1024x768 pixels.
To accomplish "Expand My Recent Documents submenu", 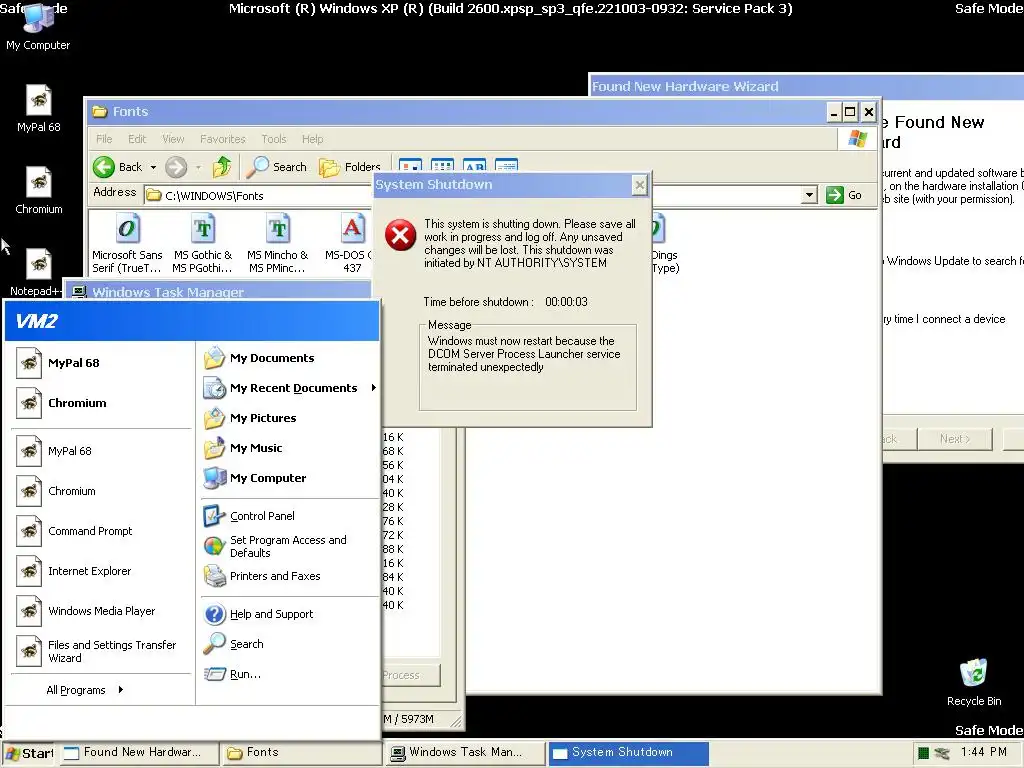I will click(289, 388).
